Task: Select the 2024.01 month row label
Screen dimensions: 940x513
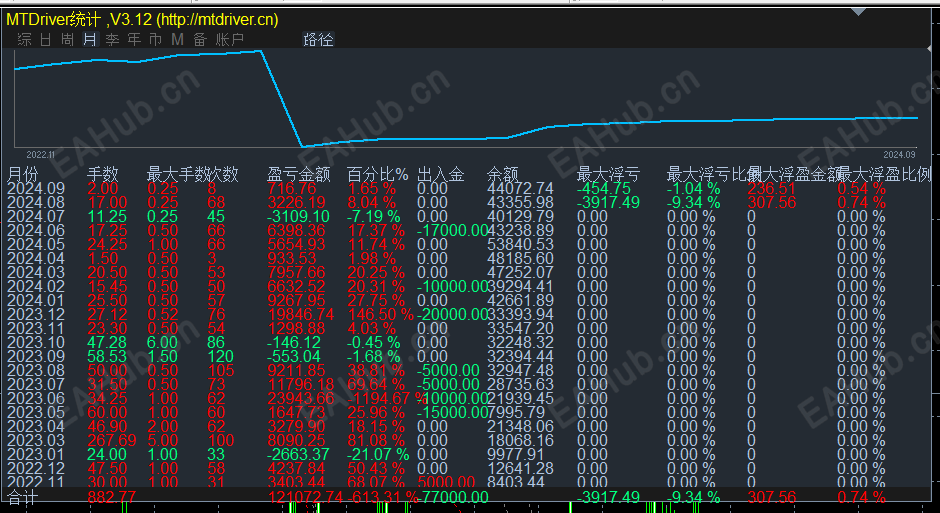Action: click(36, 301)
